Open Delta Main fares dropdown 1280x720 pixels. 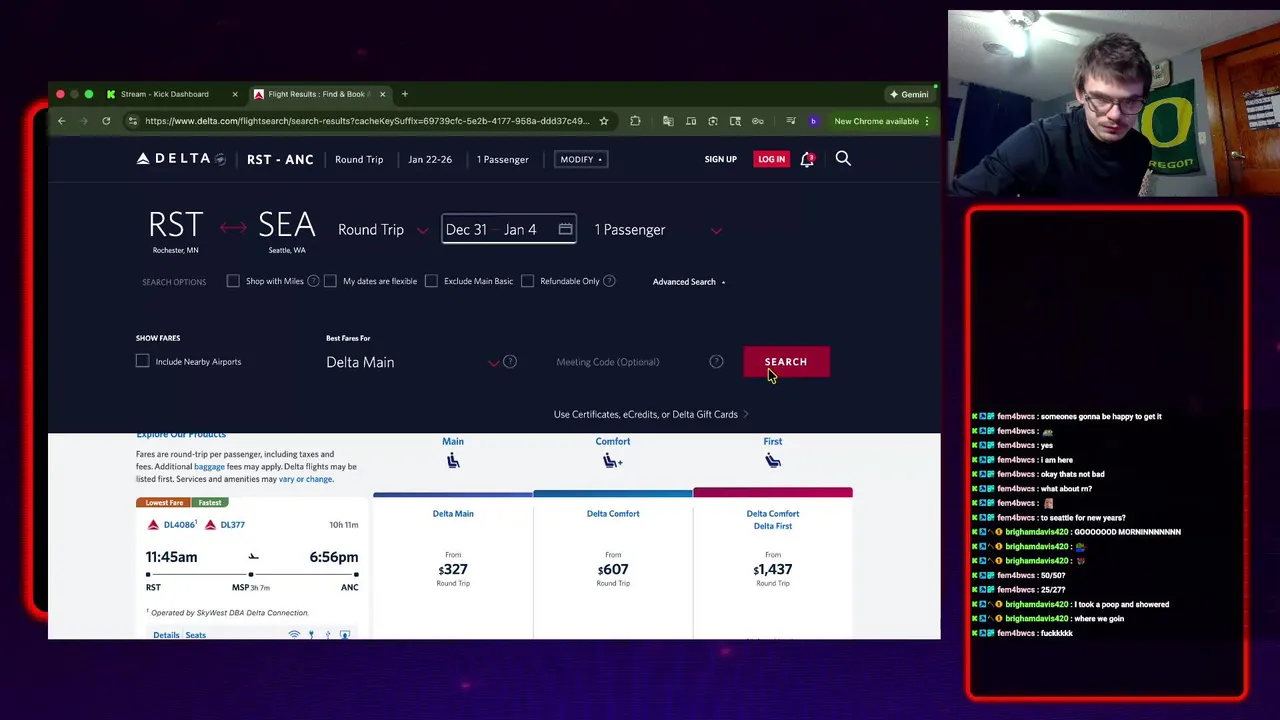point(412,362)
